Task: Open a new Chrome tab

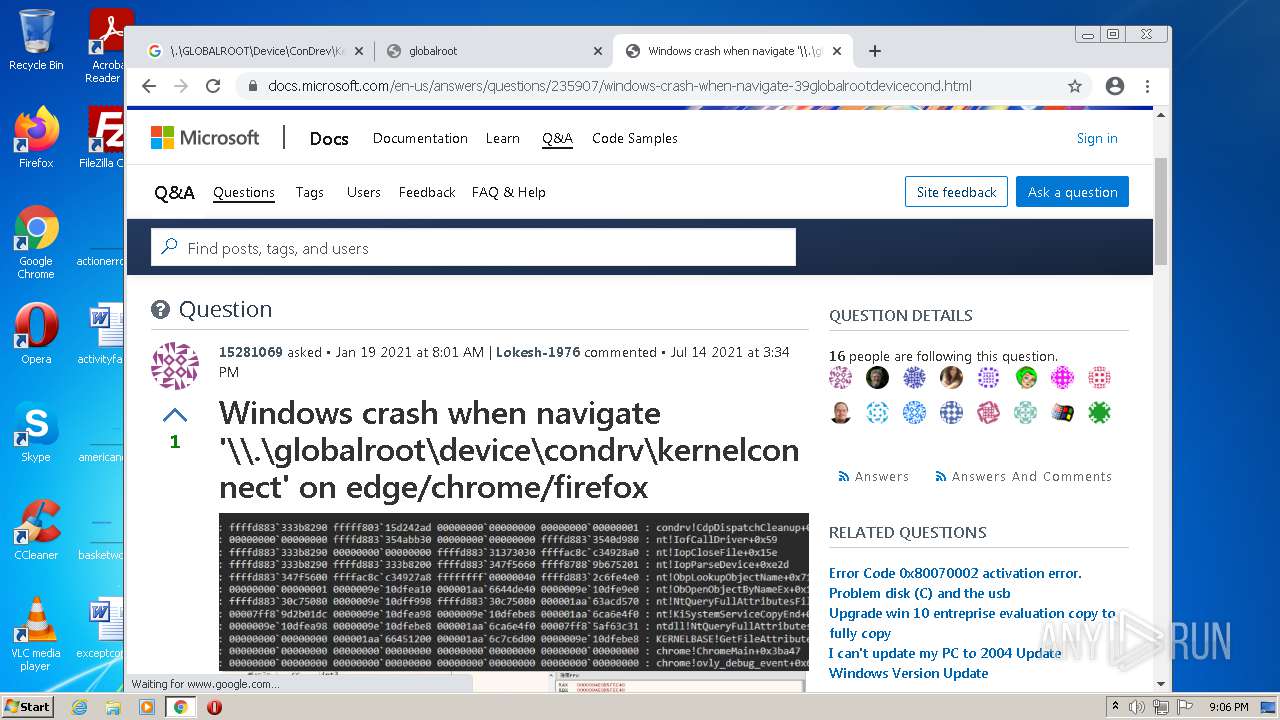Action: [x=875, y=51]
